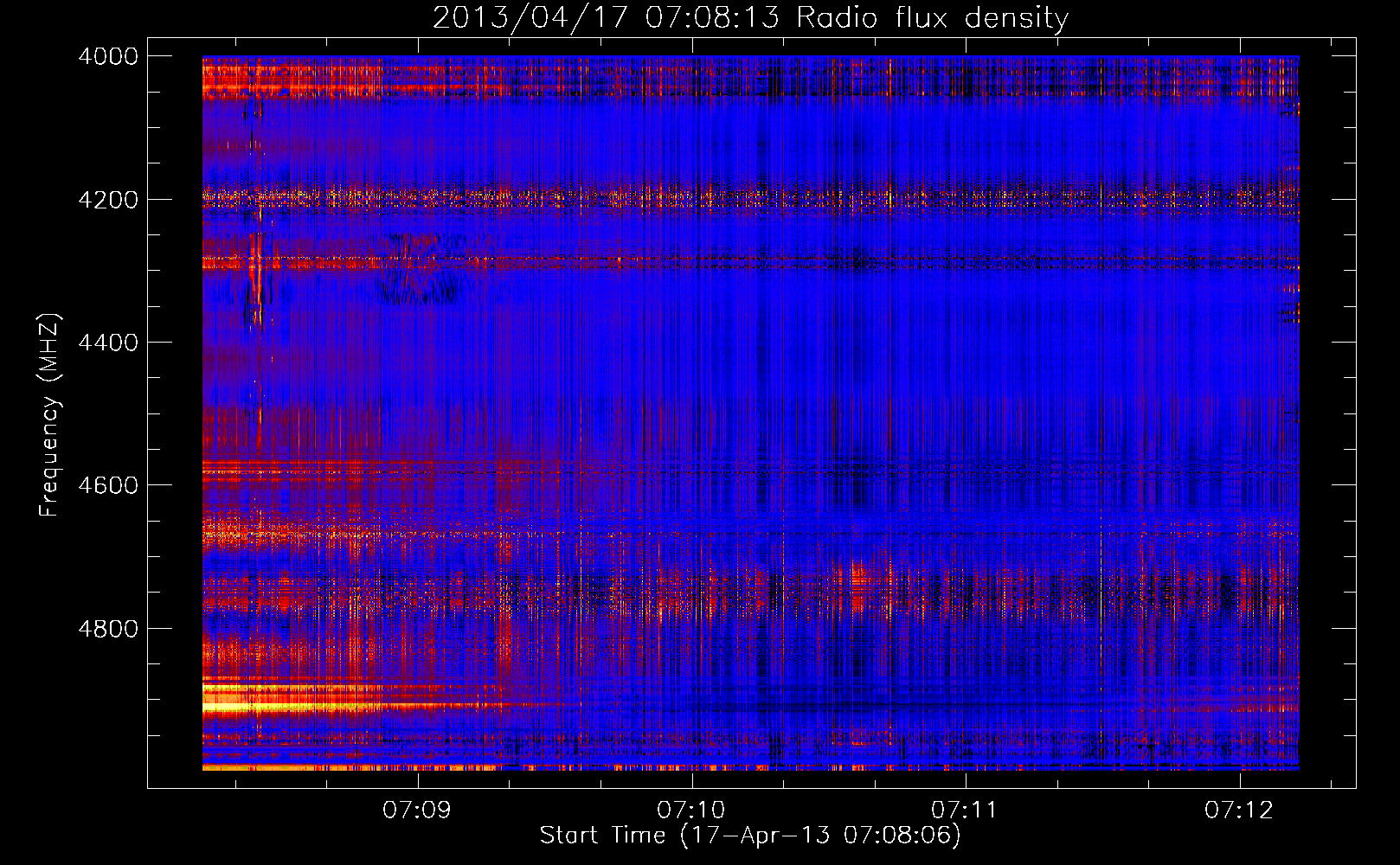The height and width of the screenshot is (865, 1400).
Task: Click the 07:11 time tick label
Action: (965, 810)
